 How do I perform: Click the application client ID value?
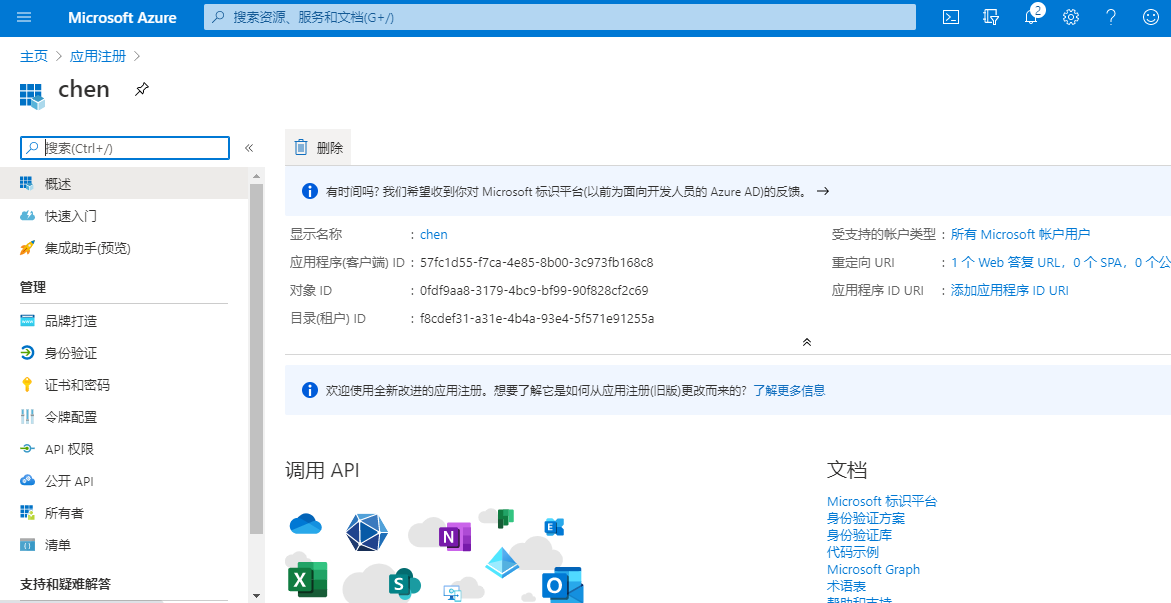tap(536, 263)
